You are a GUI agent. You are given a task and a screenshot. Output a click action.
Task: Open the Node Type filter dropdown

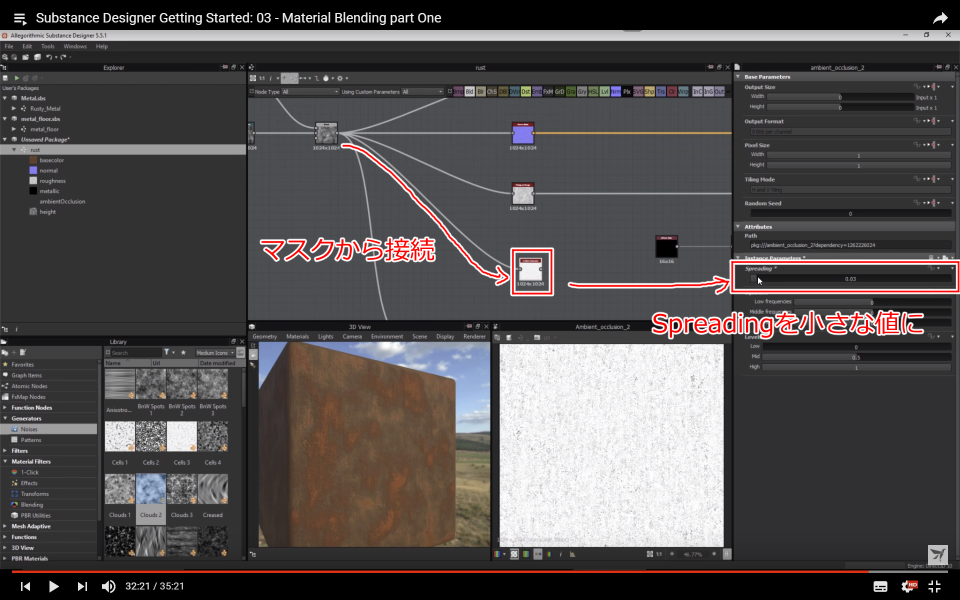click(310, 92)
